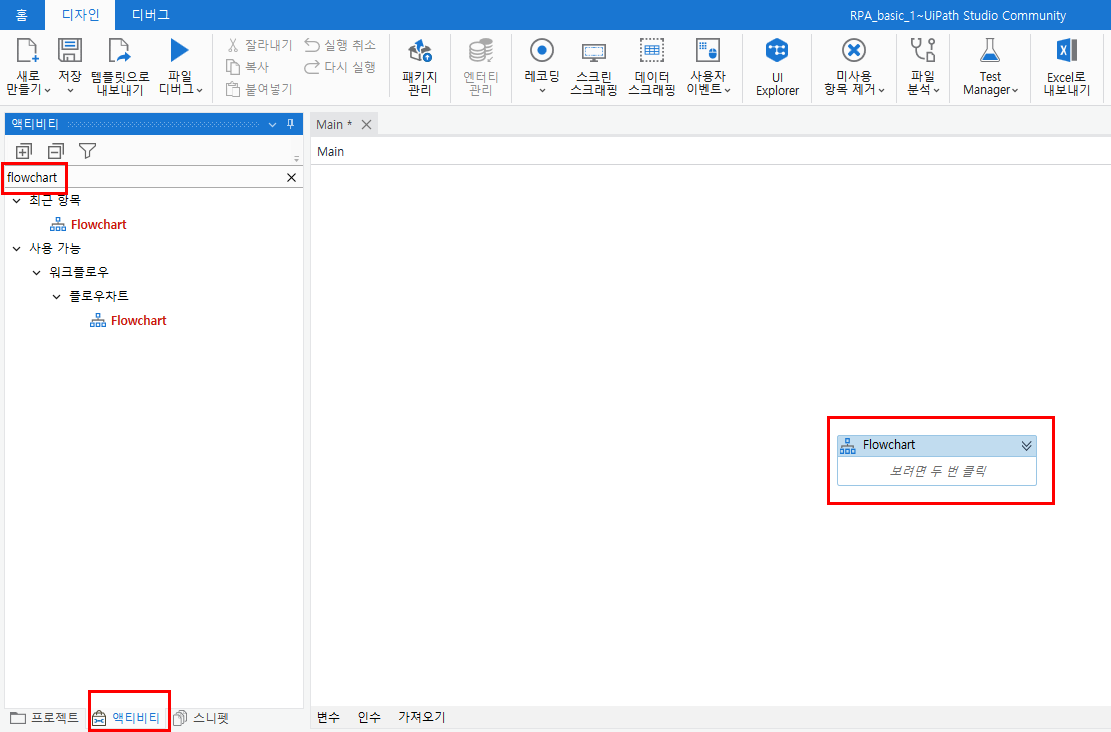
Task: Open the 저장 dropdown arrow
Action: tap(69, 91)
